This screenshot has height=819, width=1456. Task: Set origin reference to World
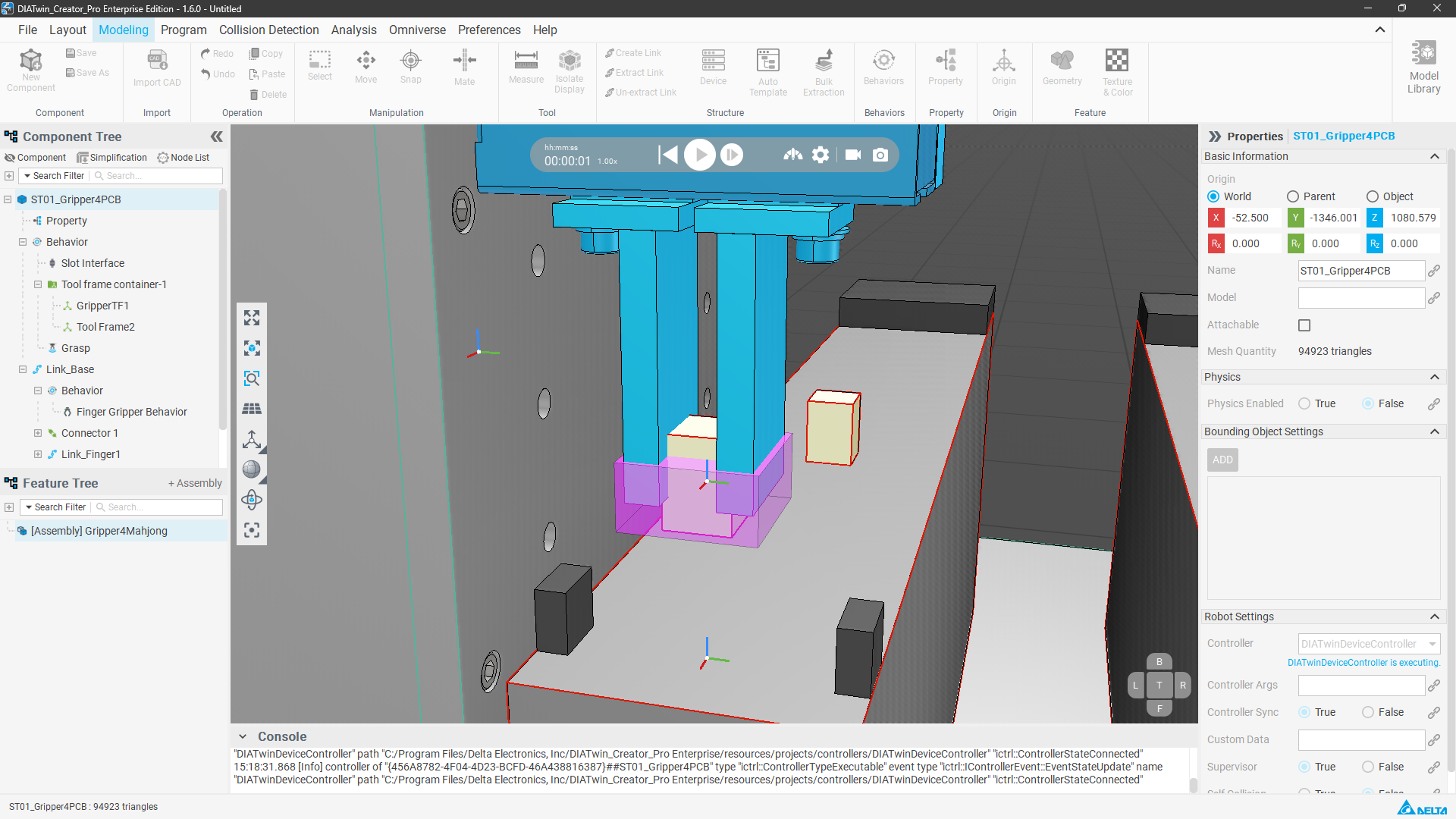point(1213,196)
